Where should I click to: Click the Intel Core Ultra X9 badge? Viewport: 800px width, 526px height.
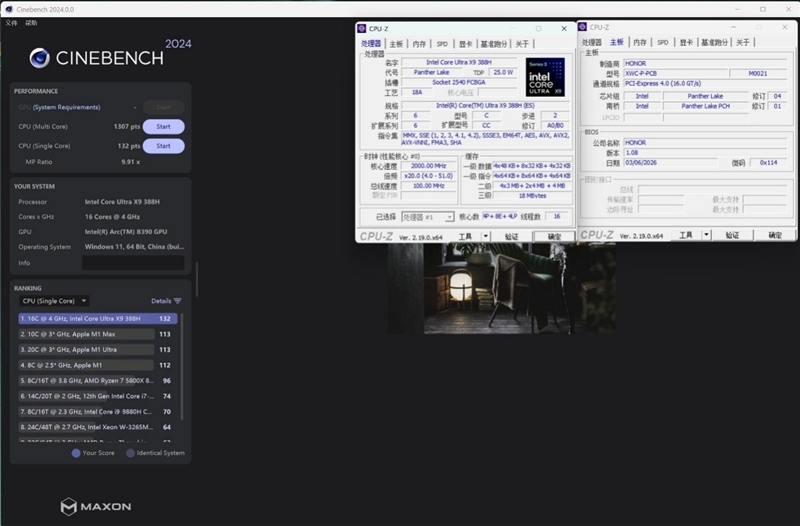545,77
